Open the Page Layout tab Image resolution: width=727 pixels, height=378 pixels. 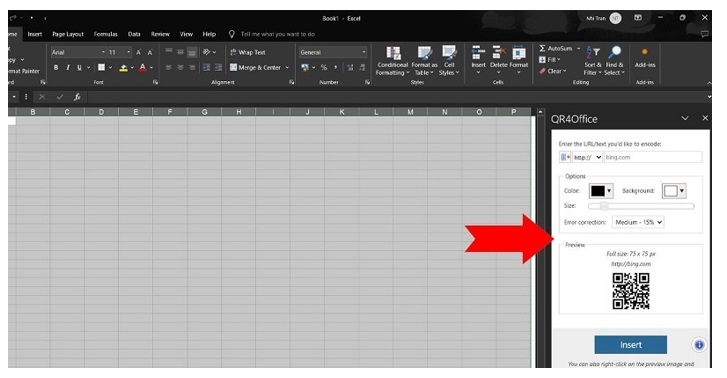[68, 34]
